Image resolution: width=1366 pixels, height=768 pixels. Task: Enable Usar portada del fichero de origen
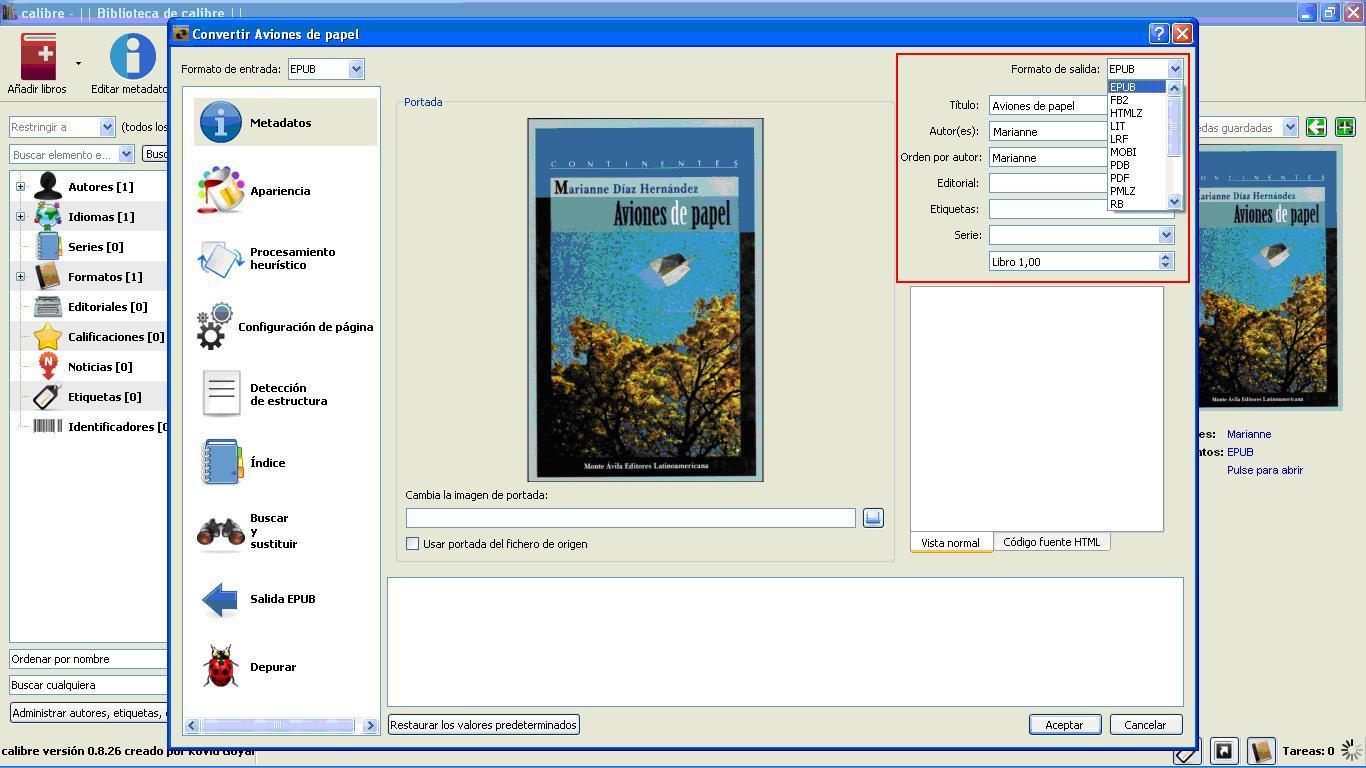point(412,543)
